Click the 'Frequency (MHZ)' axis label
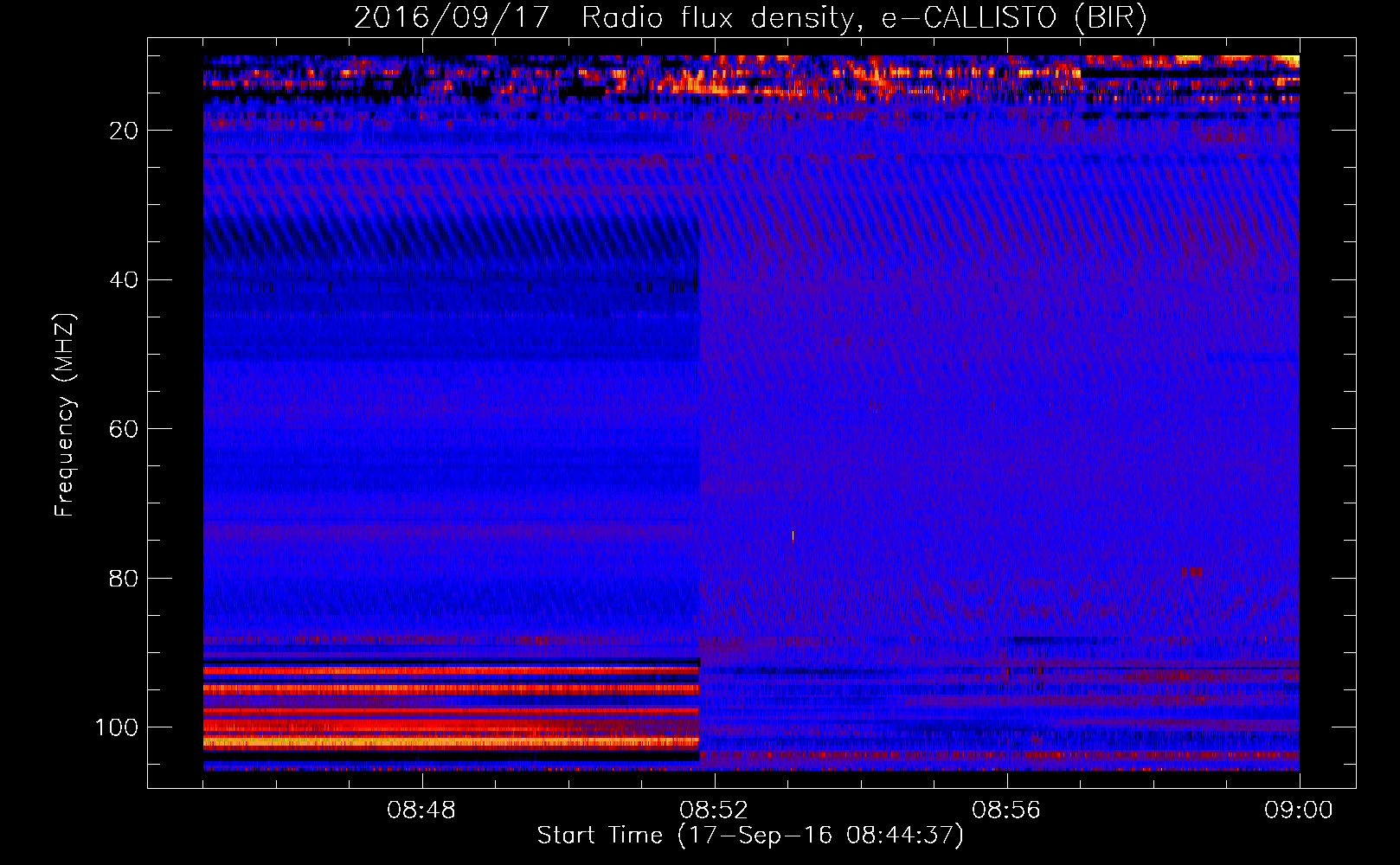 pos(65,415)
